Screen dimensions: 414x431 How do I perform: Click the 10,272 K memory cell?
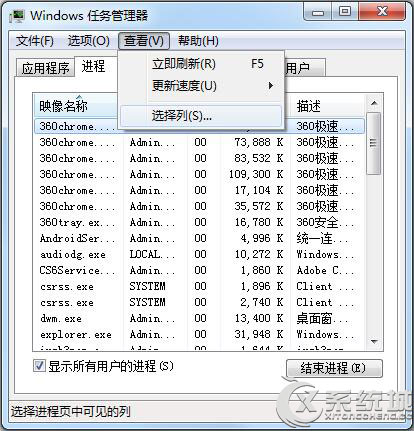pos(259,254)
